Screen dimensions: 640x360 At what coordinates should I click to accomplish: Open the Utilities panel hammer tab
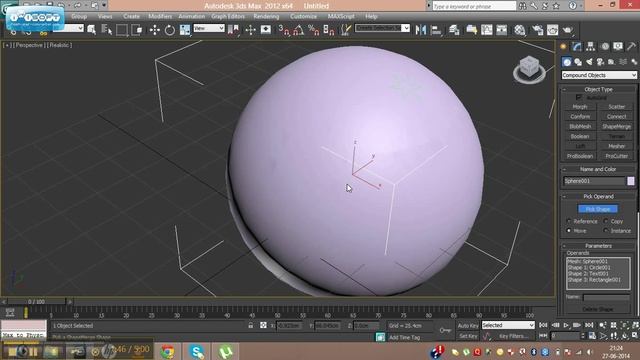click(632, 47)
